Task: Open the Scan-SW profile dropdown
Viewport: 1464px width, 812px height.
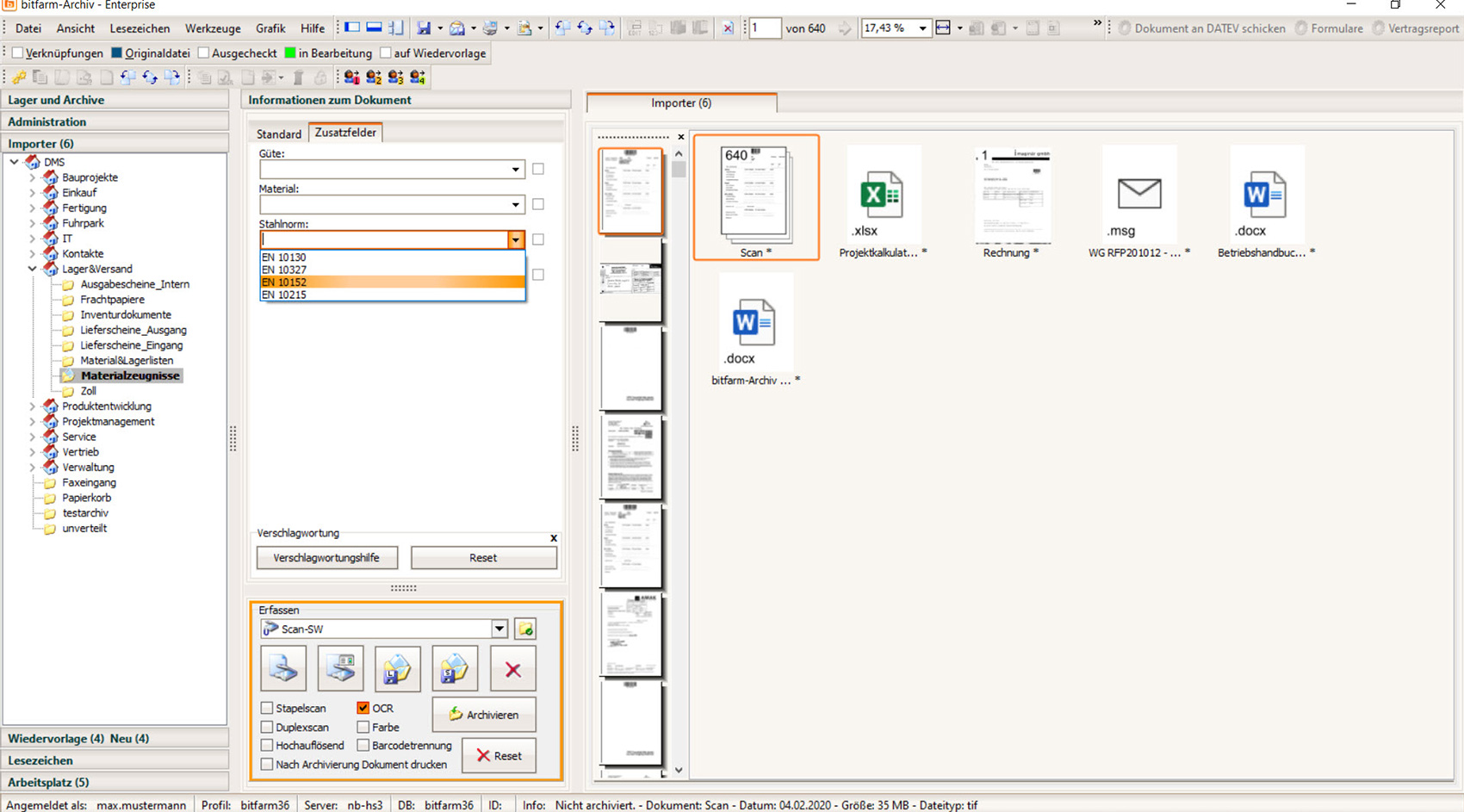Action: (499, 629)
